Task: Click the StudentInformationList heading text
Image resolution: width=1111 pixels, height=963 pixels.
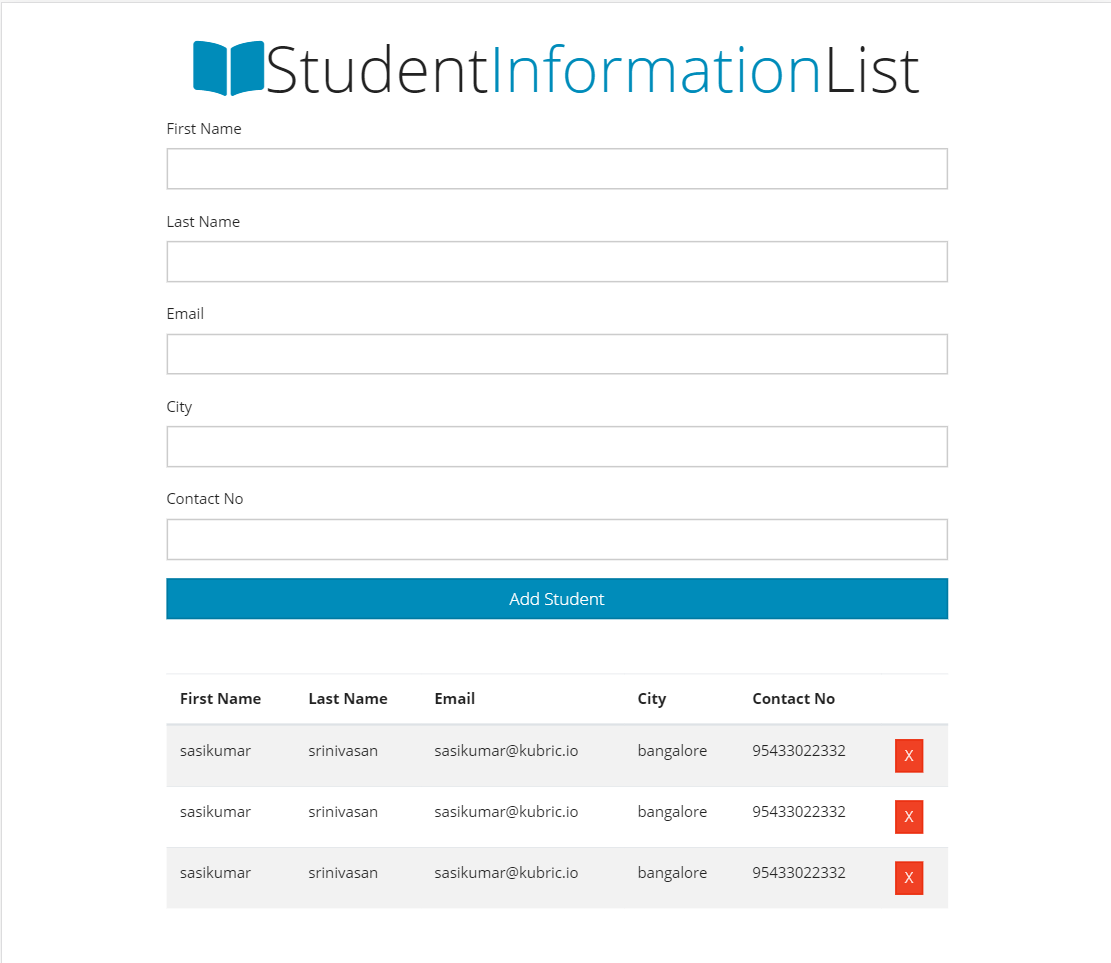Action: 592,69
